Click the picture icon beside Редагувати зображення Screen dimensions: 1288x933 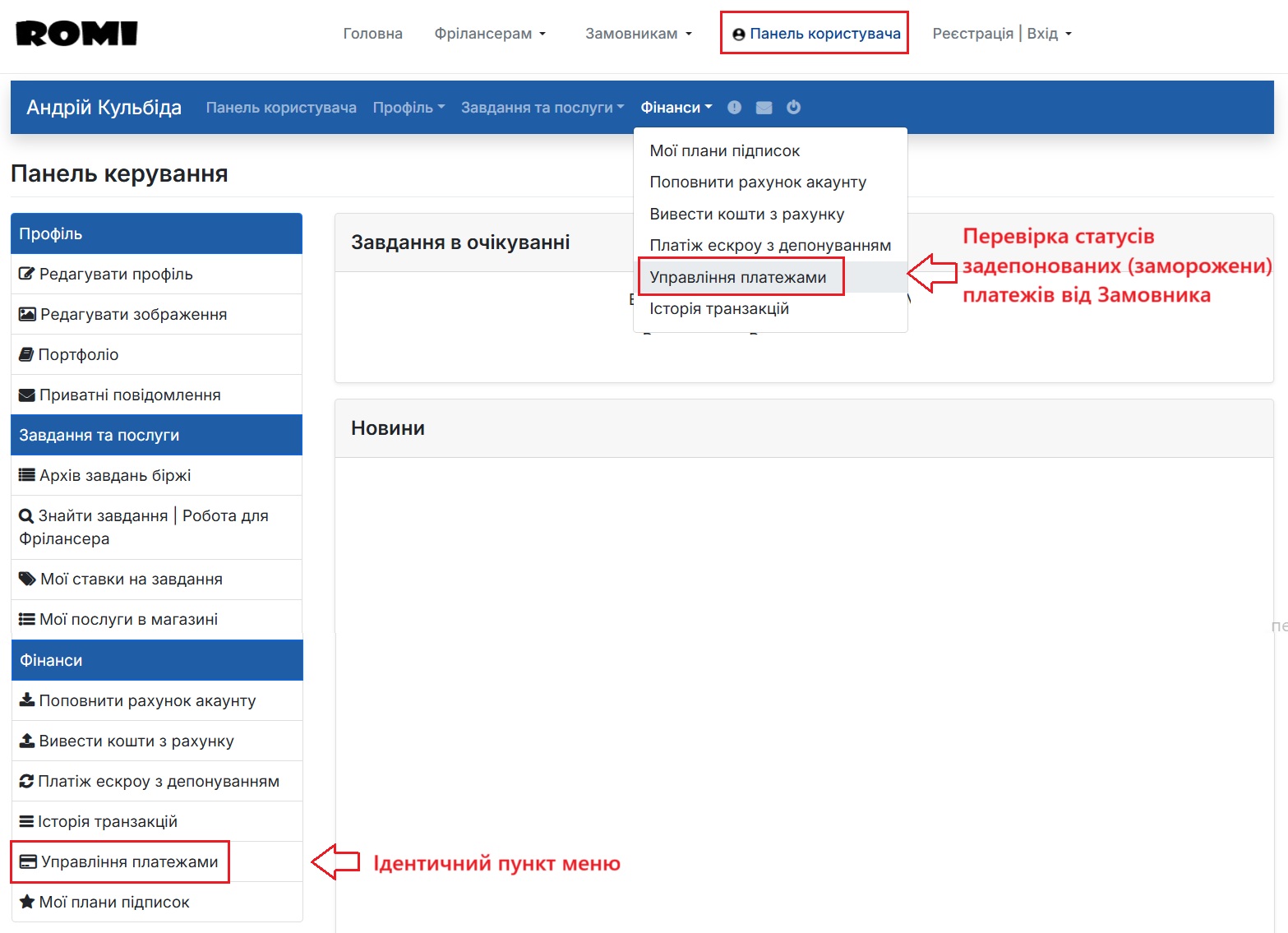coord(27,315)
